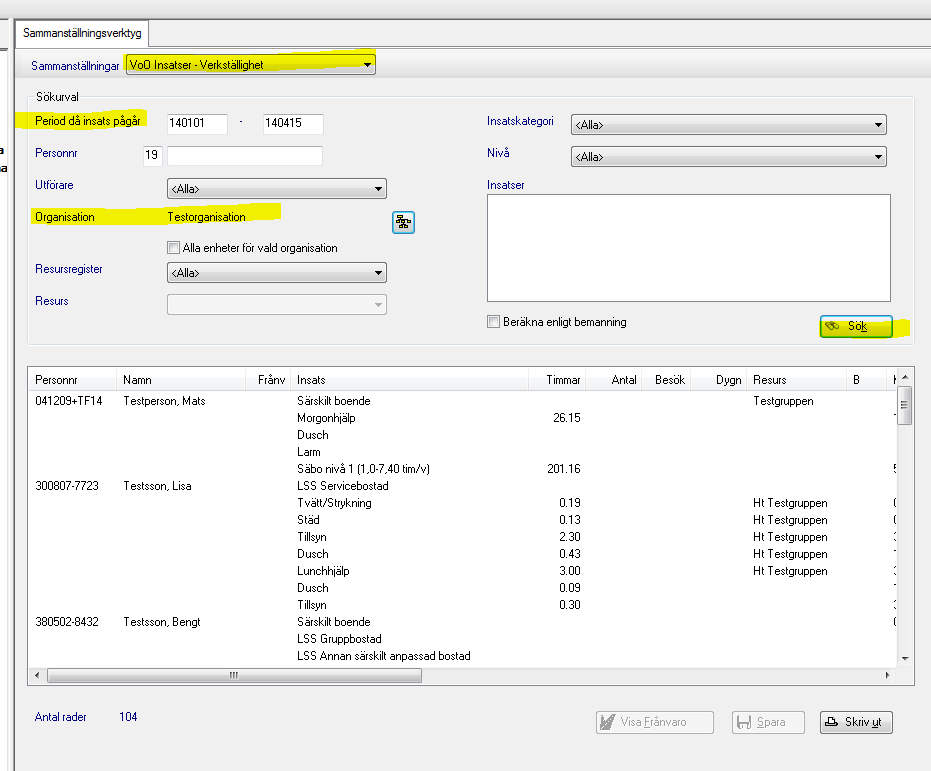Click the Testorganisation organisation value
This screenshot has height=771, width=931.
(206, 217)
